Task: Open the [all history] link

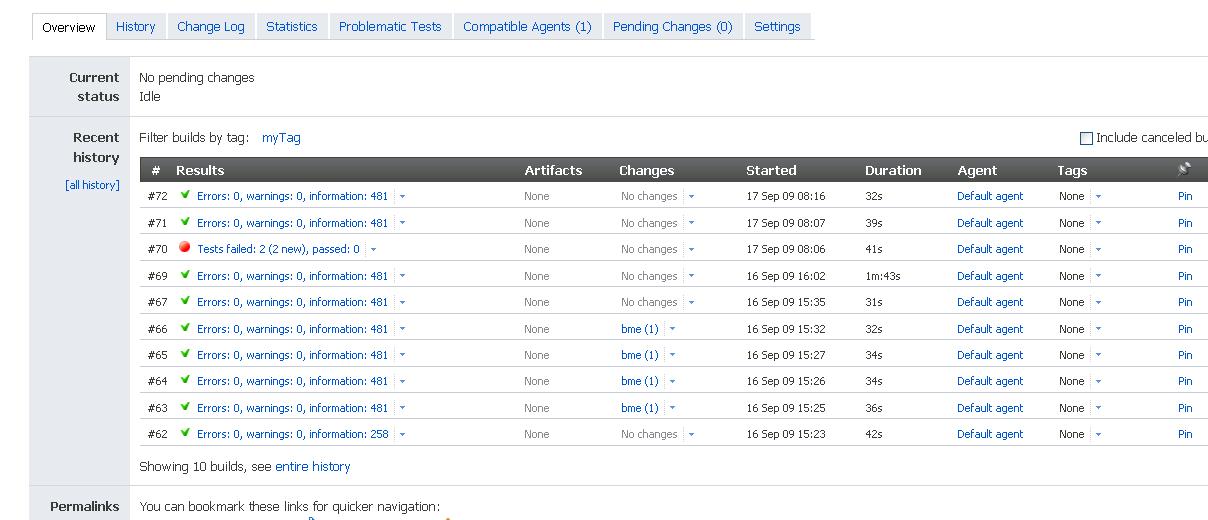Action: pyautogui.click(x=92, y=185)
